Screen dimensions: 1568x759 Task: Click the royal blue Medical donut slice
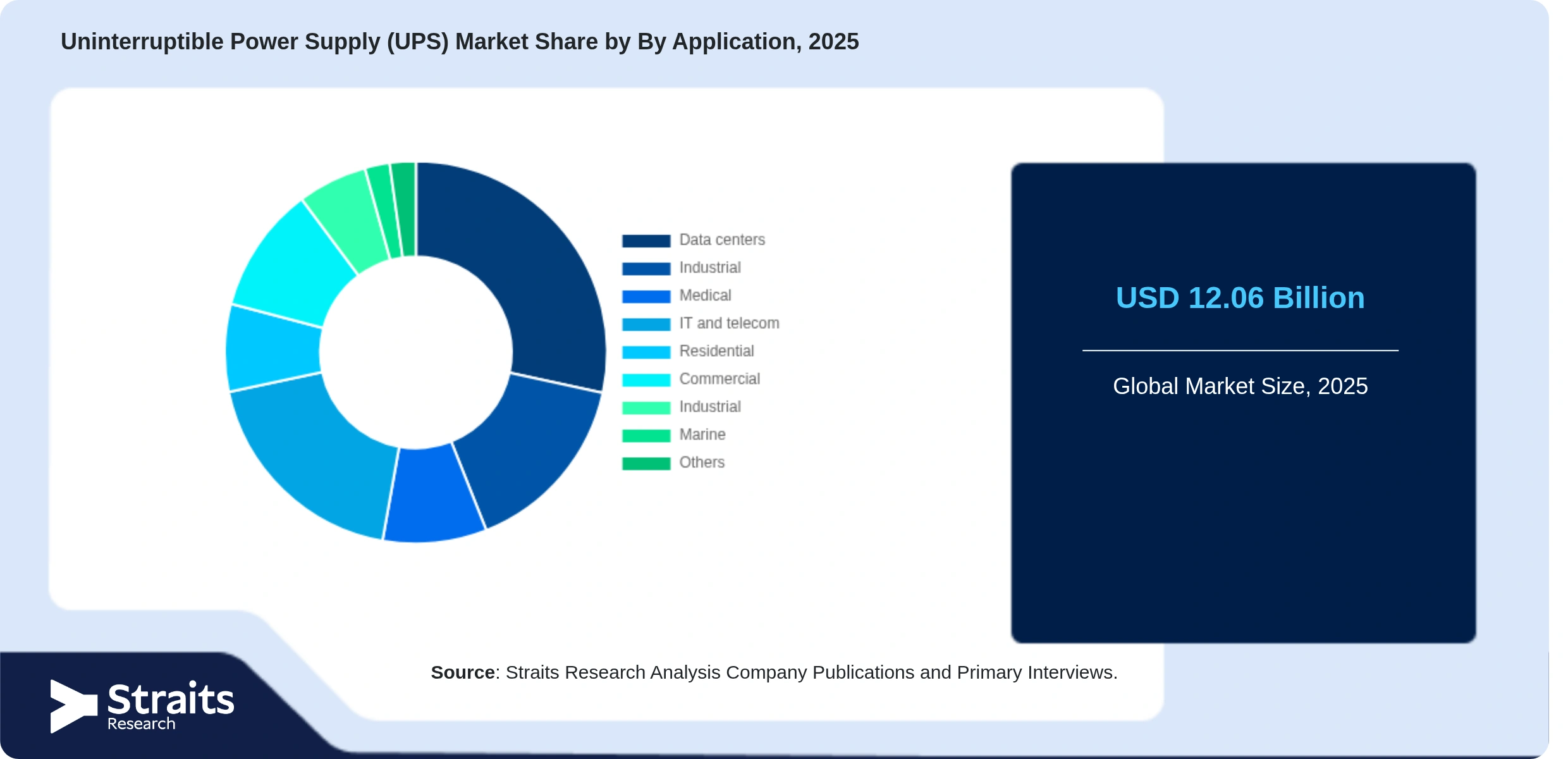click(433, 495)
